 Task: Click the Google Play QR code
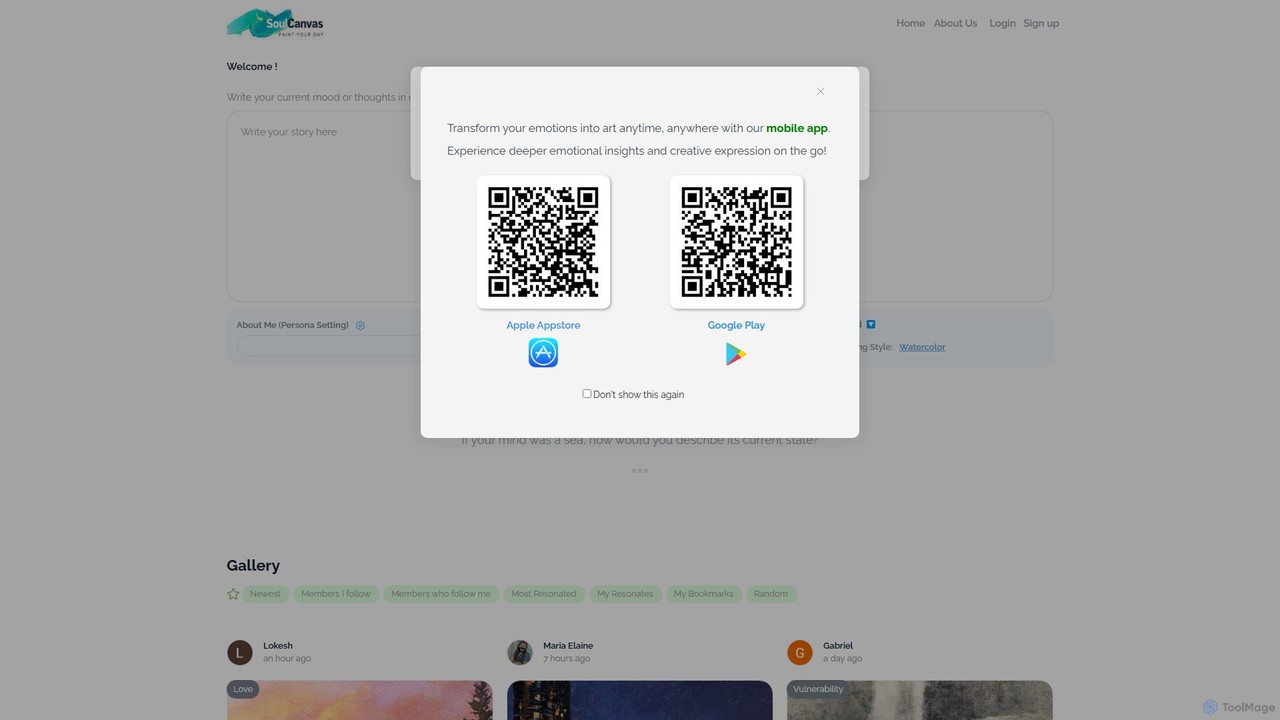click(736, 242)
